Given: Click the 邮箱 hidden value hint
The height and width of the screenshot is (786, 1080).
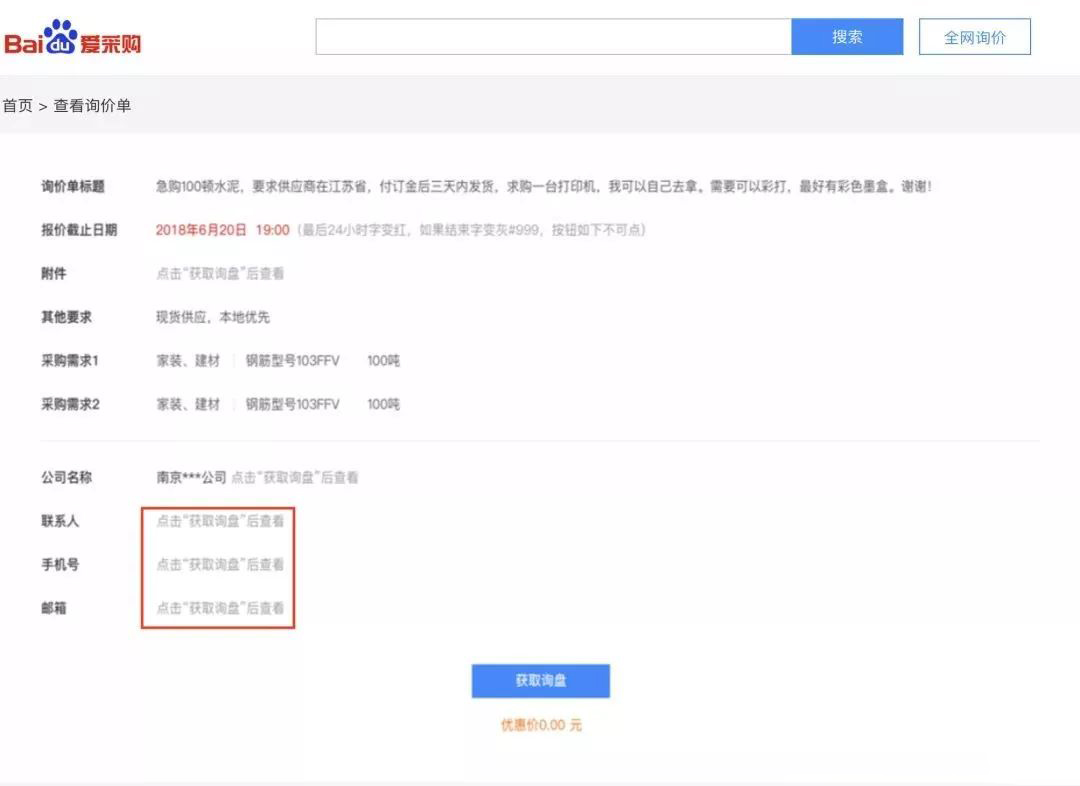Looking at the screenshot, I should [x=220, y=608].
